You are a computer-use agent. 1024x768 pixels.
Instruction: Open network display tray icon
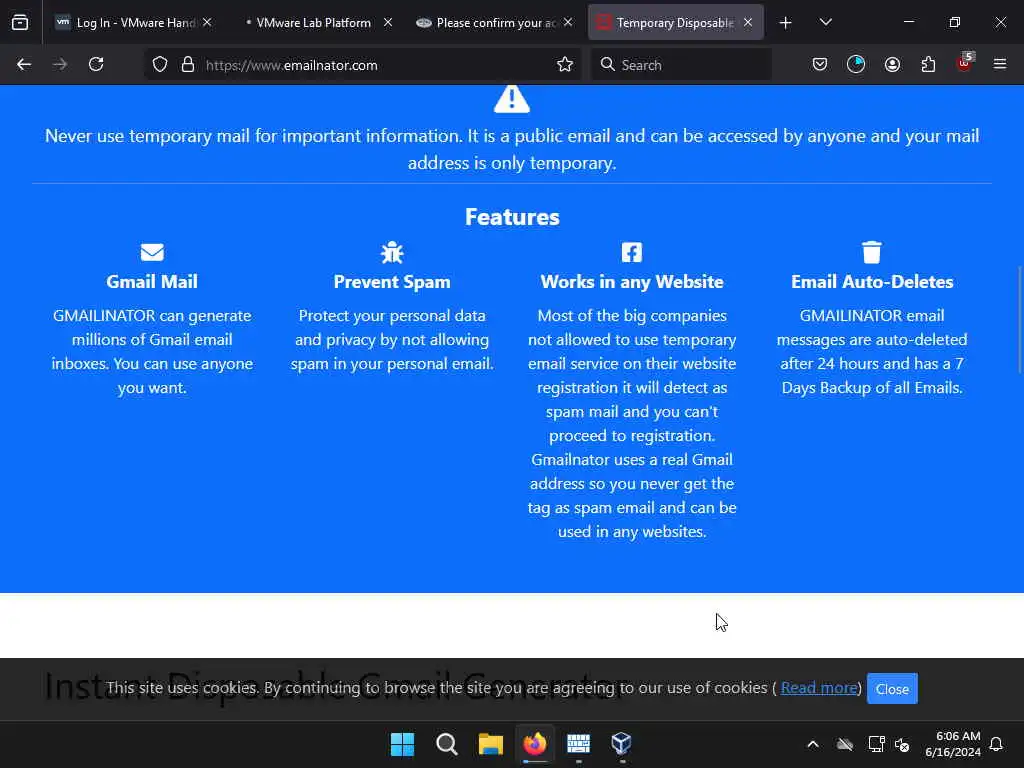click(876, 744)
